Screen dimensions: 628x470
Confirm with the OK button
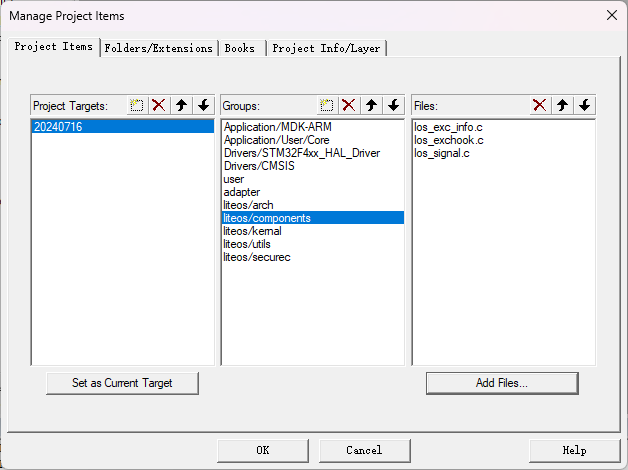263,450
